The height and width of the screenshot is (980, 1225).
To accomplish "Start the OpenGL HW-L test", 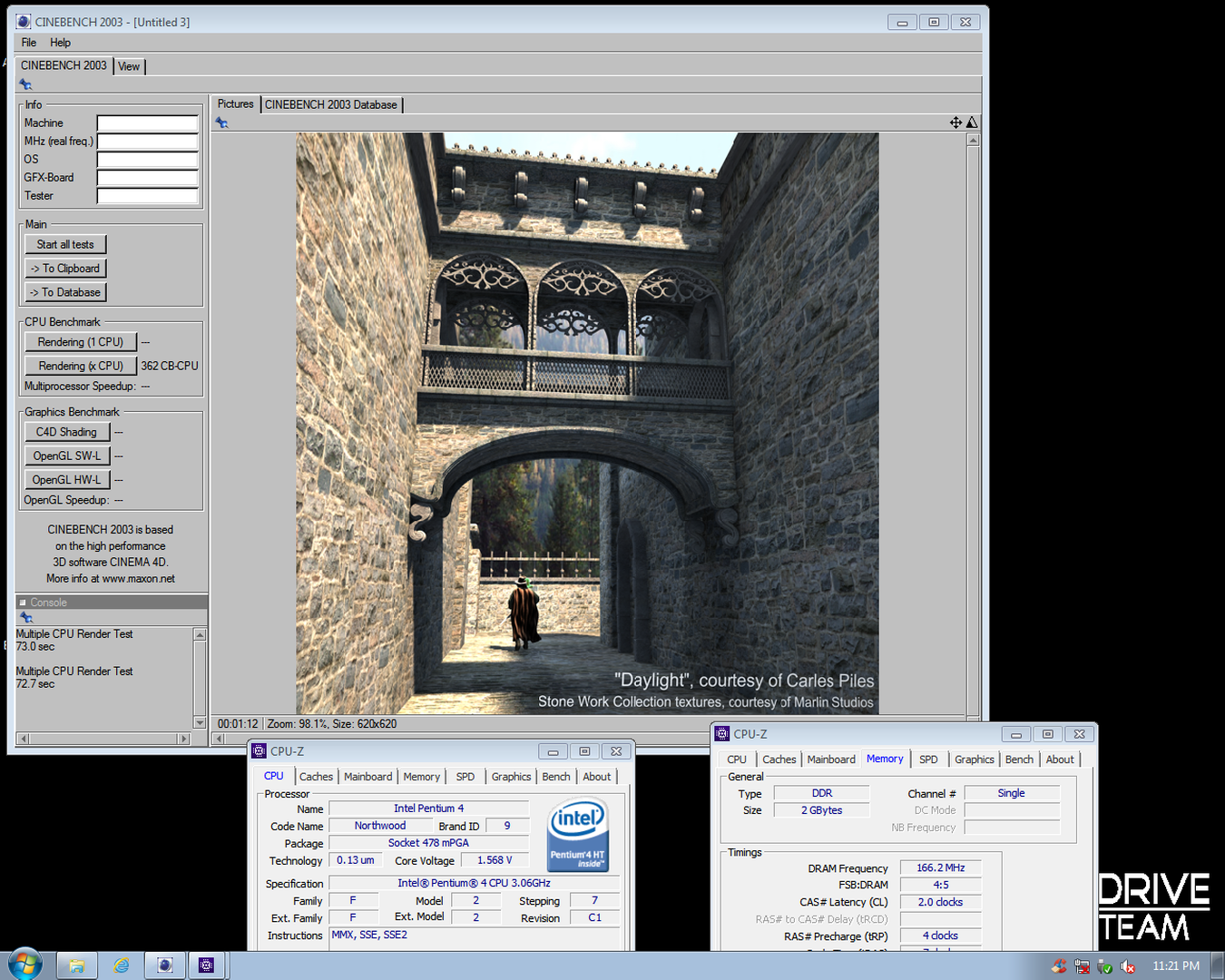I will pos(67,479).
